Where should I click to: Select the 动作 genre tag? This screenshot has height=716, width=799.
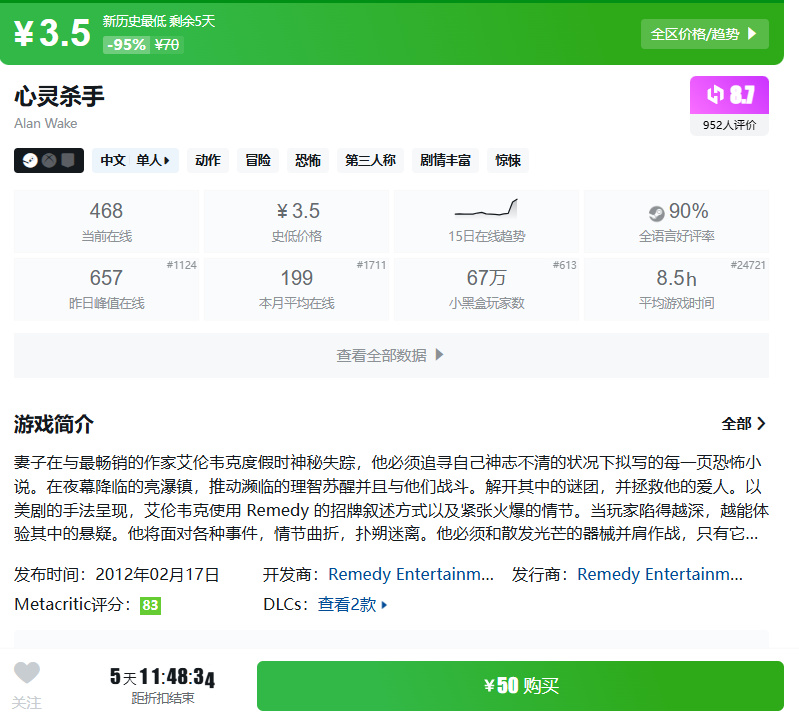[x=207, y=161]
